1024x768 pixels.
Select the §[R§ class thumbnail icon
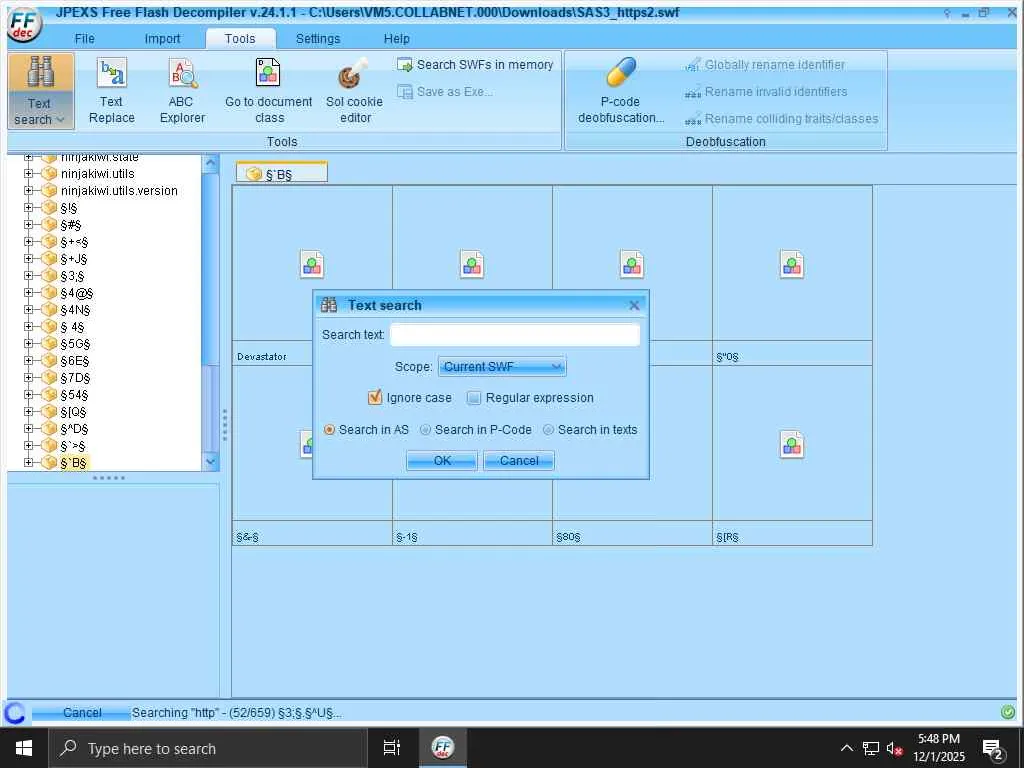(792, 445)
